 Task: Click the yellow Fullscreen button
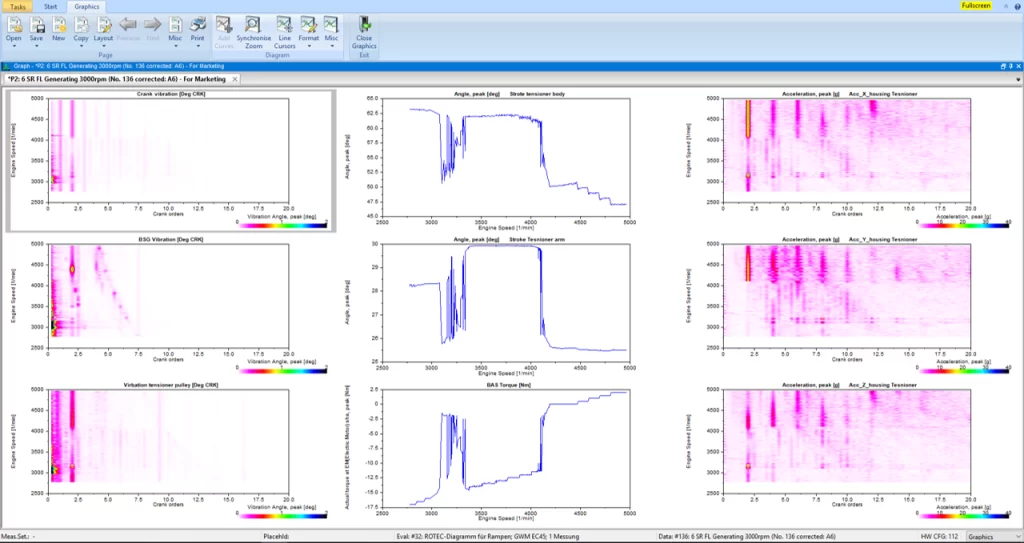click(x=976, y=5)
